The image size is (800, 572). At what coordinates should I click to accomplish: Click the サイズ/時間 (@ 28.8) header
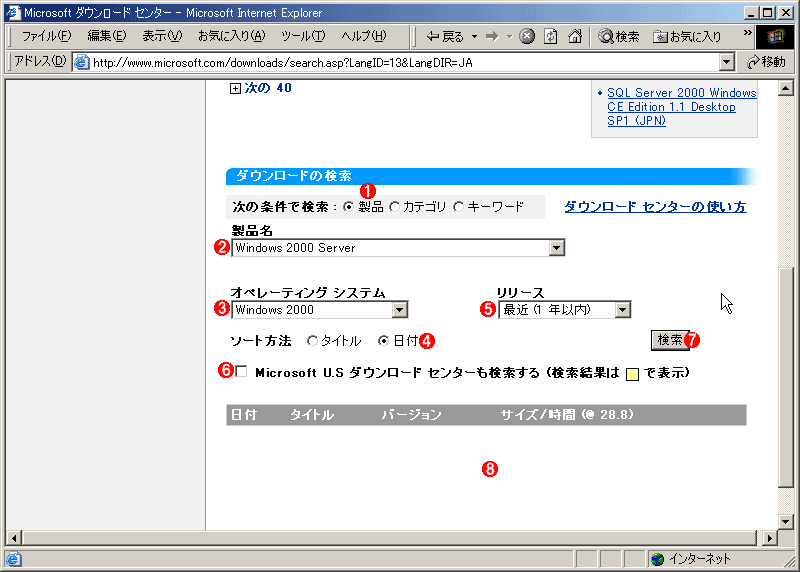pos(566,415)
